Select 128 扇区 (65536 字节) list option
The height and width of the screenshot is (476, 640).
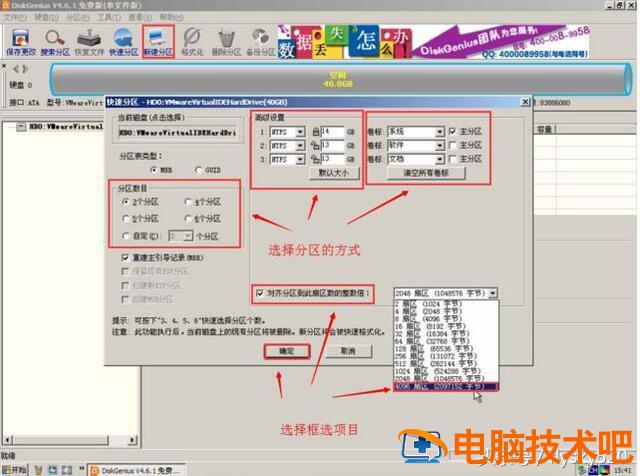click(446, 349)
